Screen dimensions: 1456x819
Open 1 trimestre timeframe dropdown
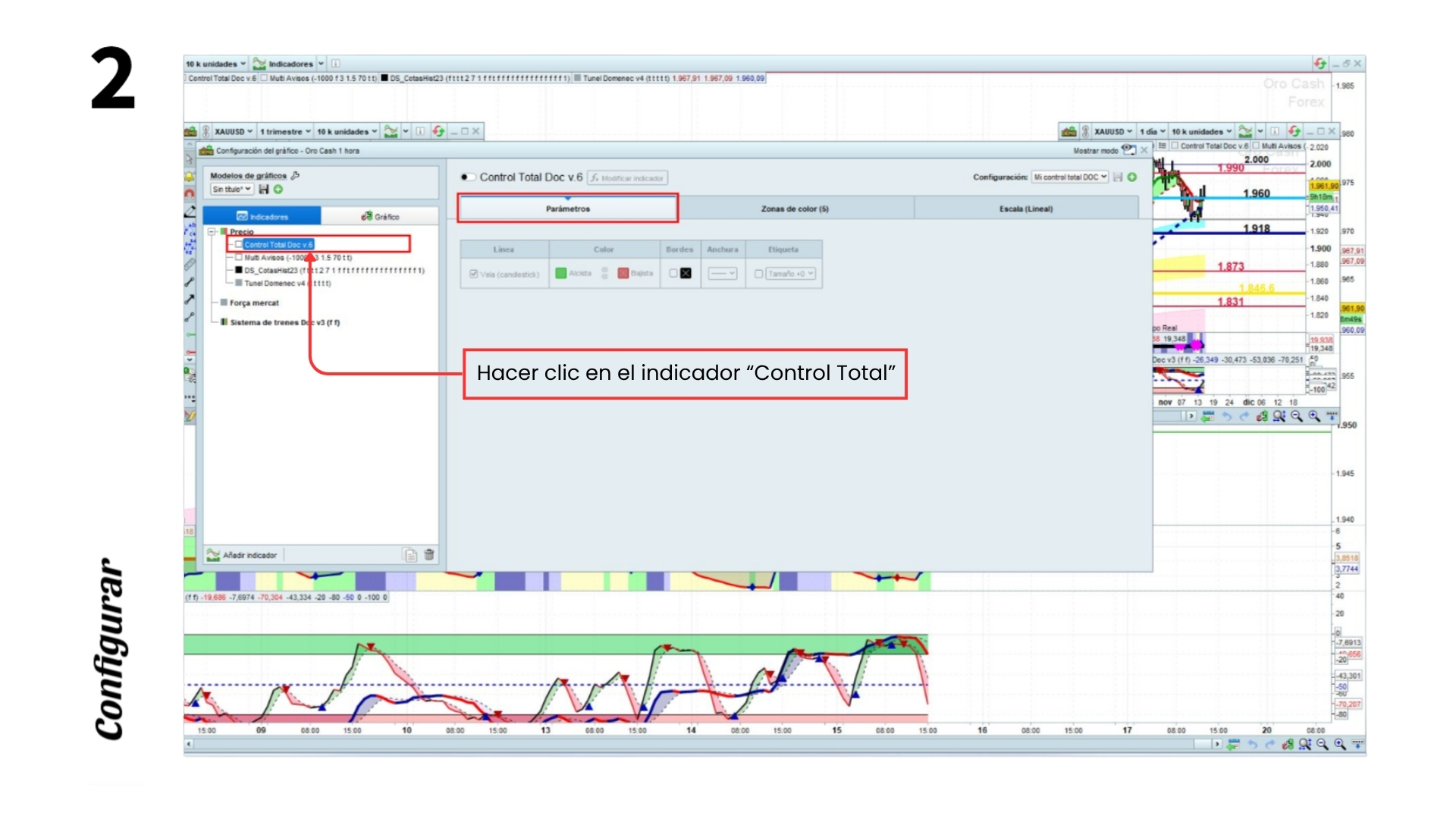tap(285, 131)
